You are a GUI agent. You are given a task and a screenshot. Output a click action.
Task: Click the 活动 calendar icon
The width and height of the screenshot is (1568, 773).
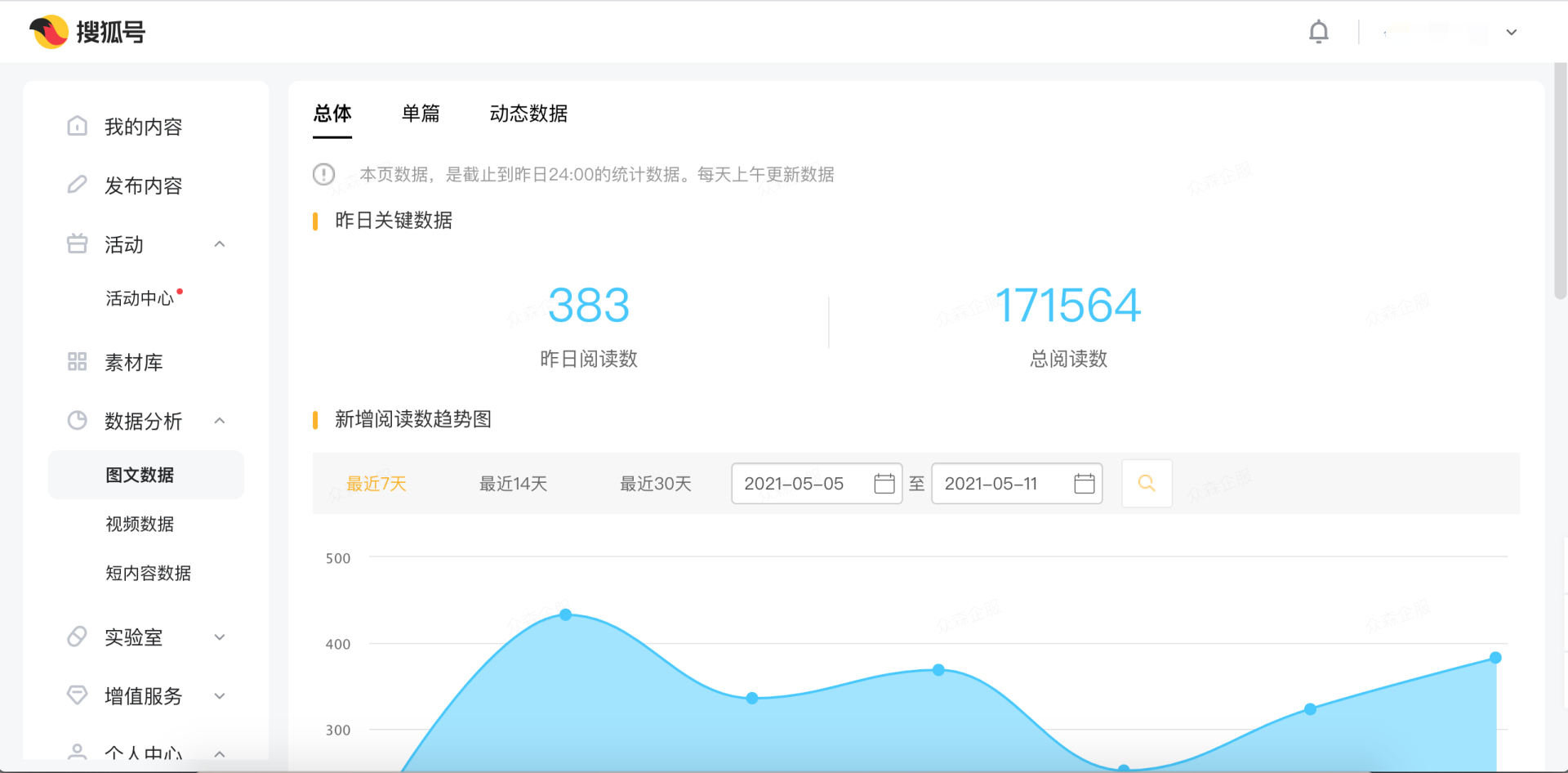pos(77,244)
